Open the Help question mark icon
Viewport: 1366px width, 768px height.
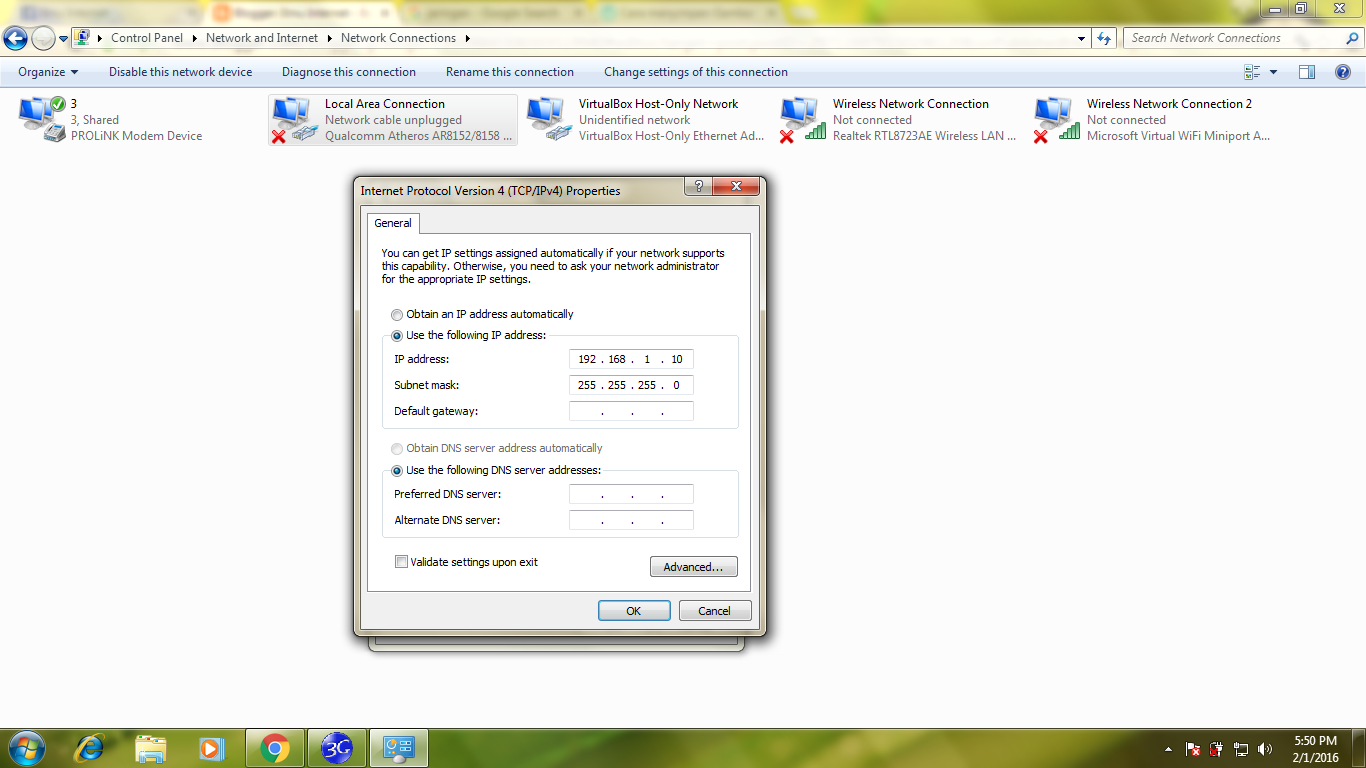tap(1343, 71)
